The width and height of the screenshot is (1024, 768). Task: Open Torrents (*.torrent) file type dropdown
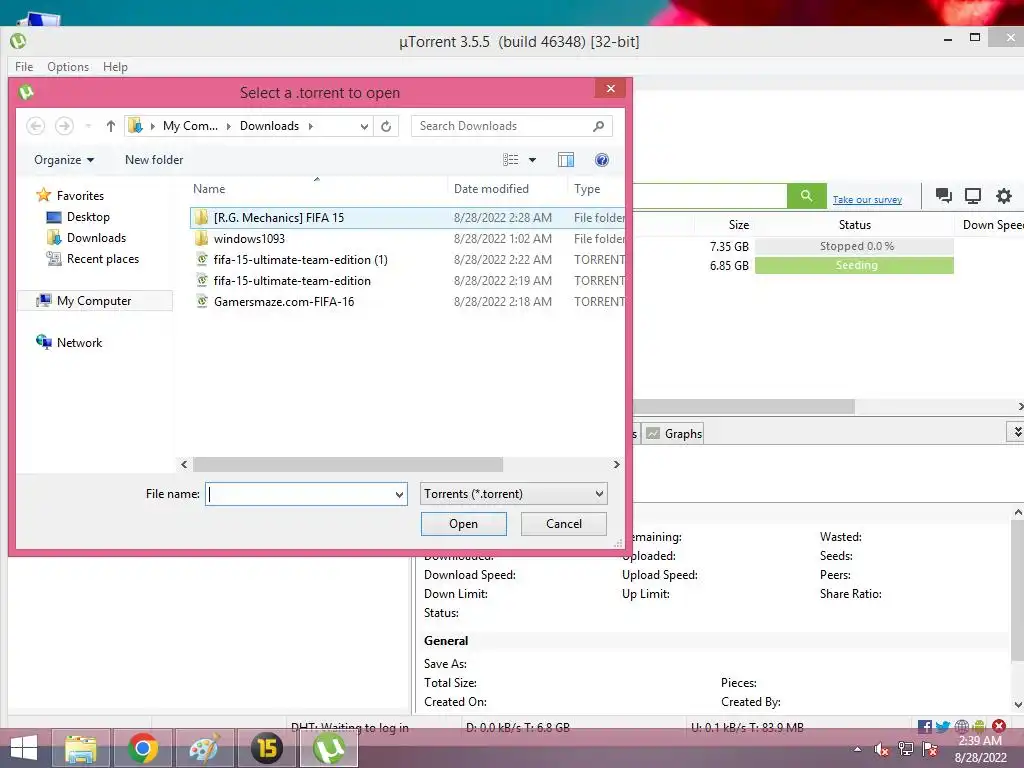(x=513, y=494)
